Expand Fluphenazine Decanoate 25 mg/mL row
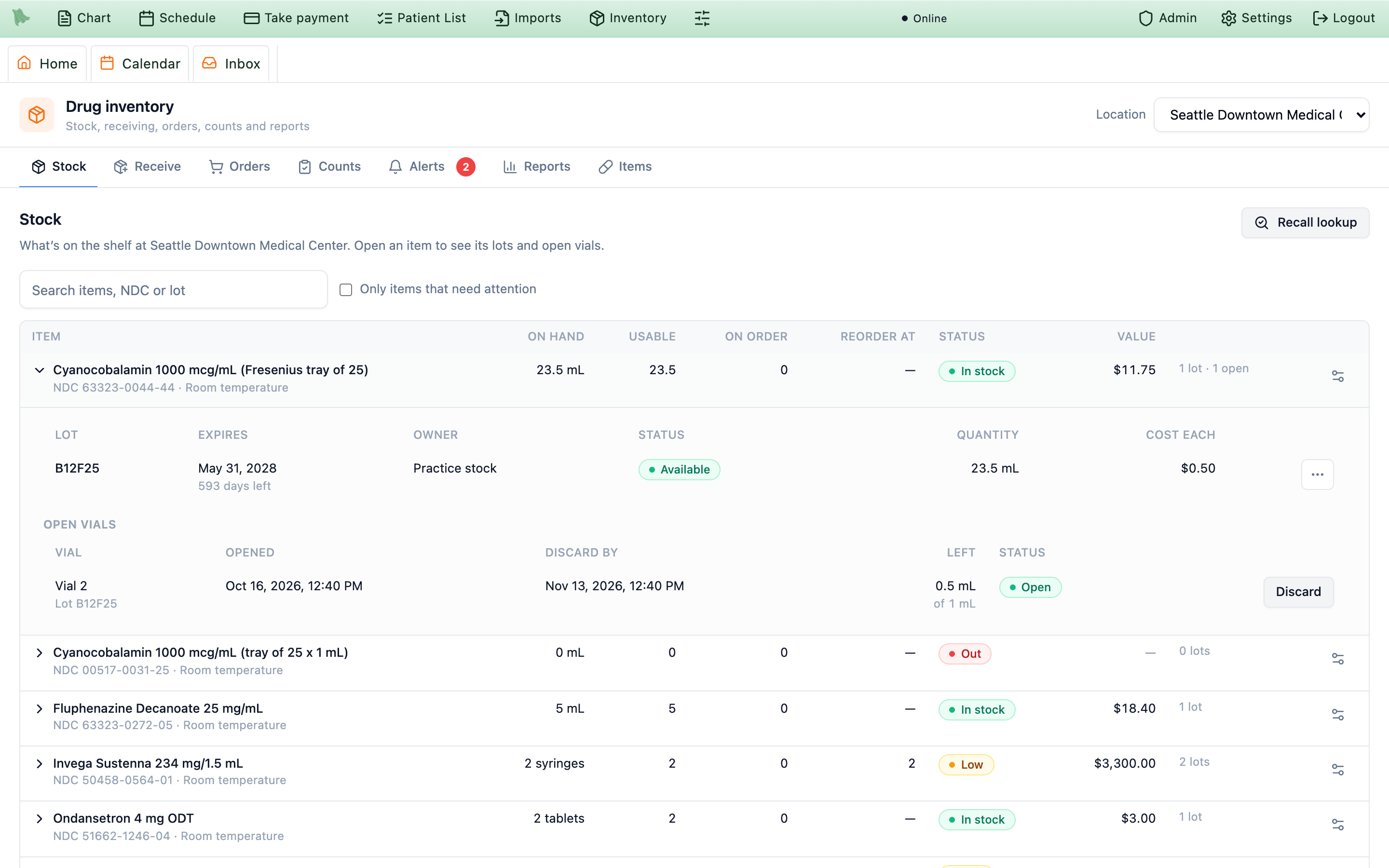Screen dimensions: 1389x868 click(x=39, y=709)
